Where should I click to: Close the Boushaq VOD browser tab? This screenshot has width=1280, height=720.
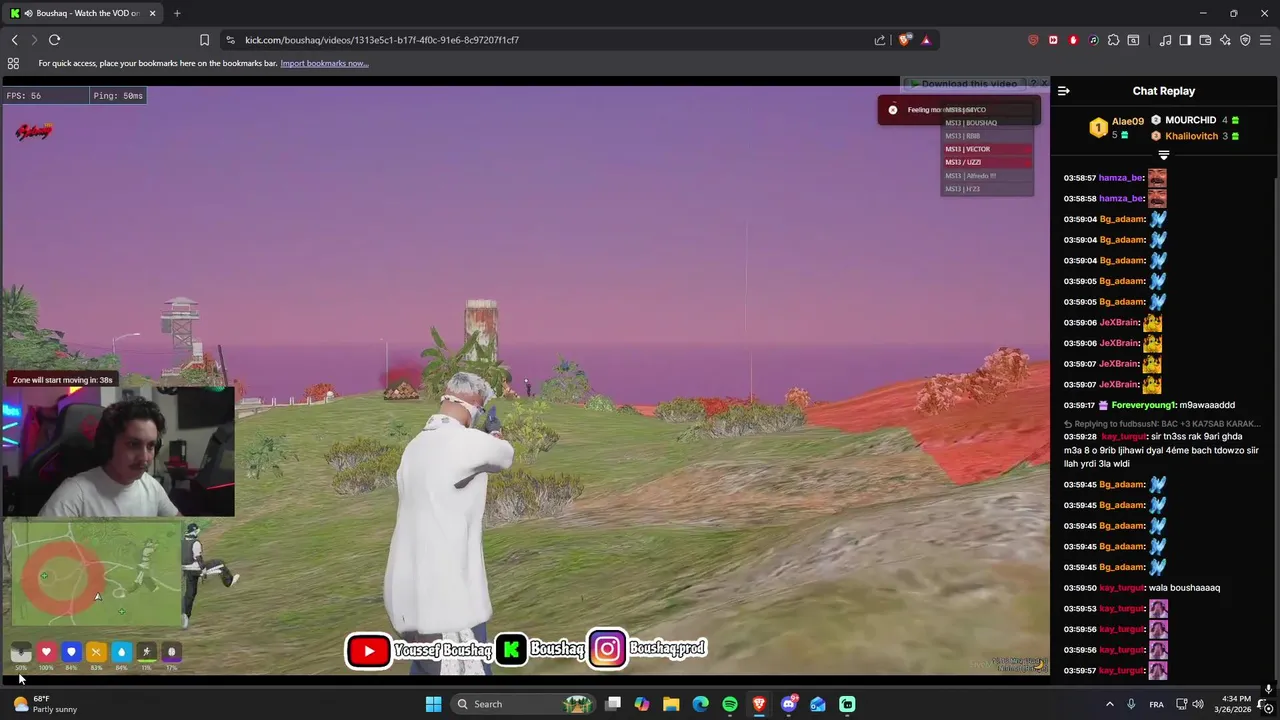click(152, 13)
